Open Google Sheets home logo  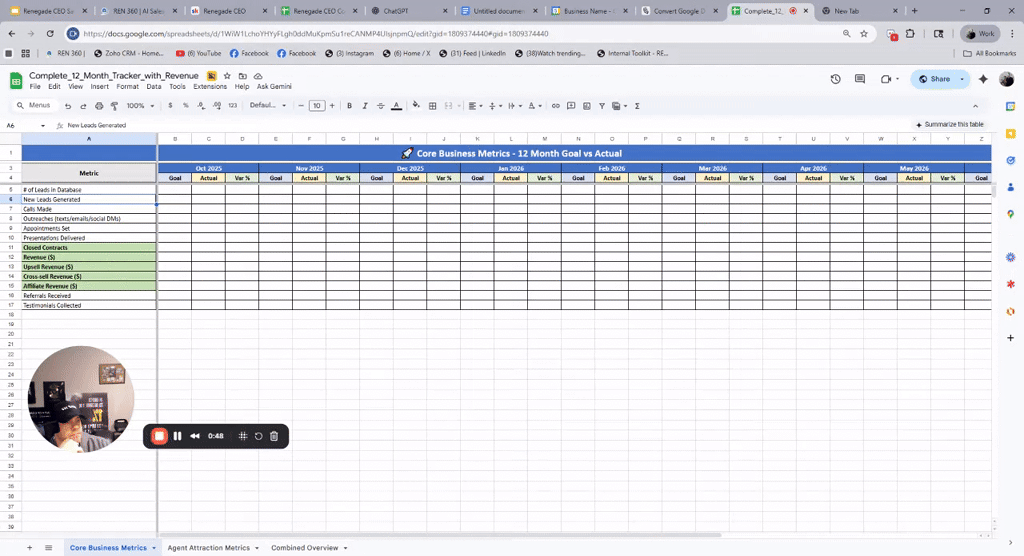[16, 80]
